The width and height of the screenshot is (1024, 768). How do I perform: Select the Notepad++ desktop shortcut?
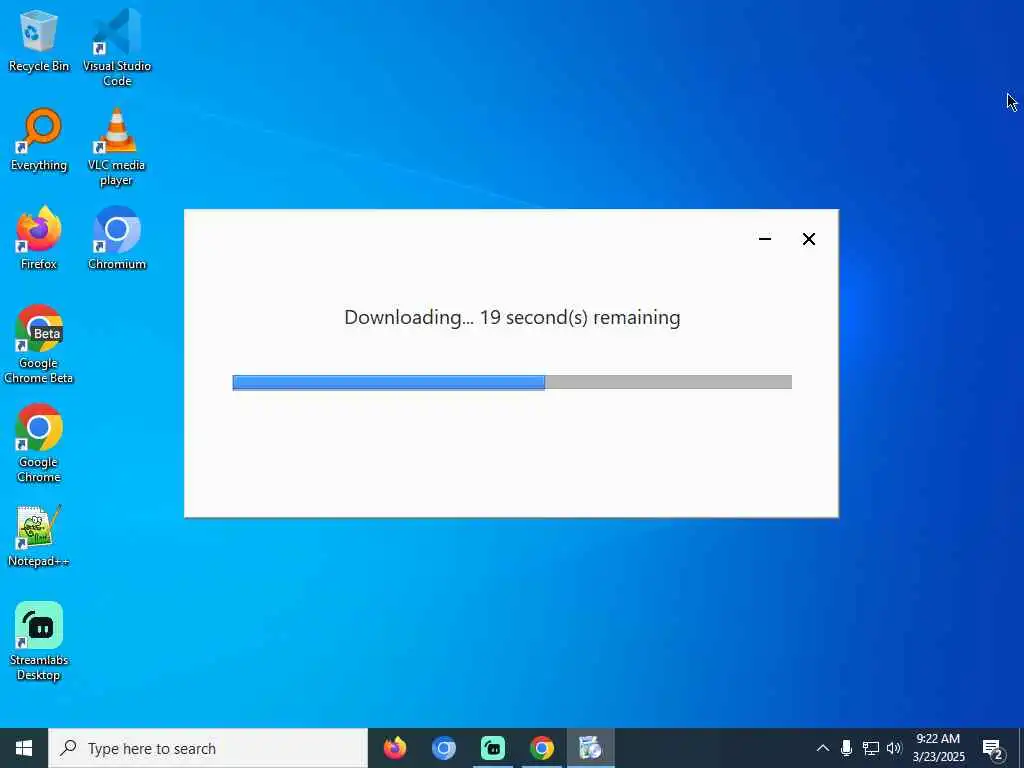(x=39, y=536)
